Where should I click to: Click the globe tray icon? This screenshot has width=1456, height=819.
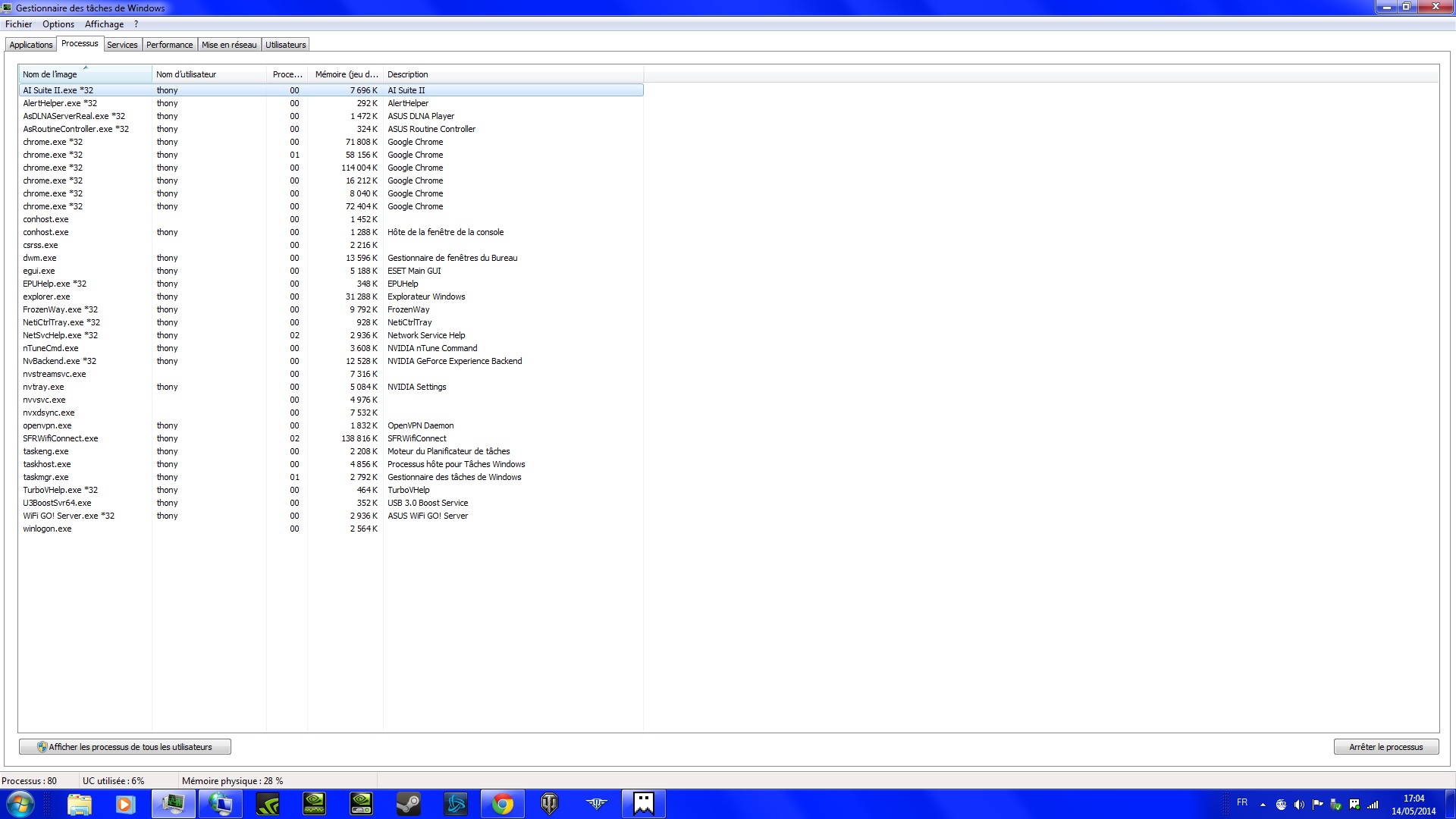(x=1281, y=805)
